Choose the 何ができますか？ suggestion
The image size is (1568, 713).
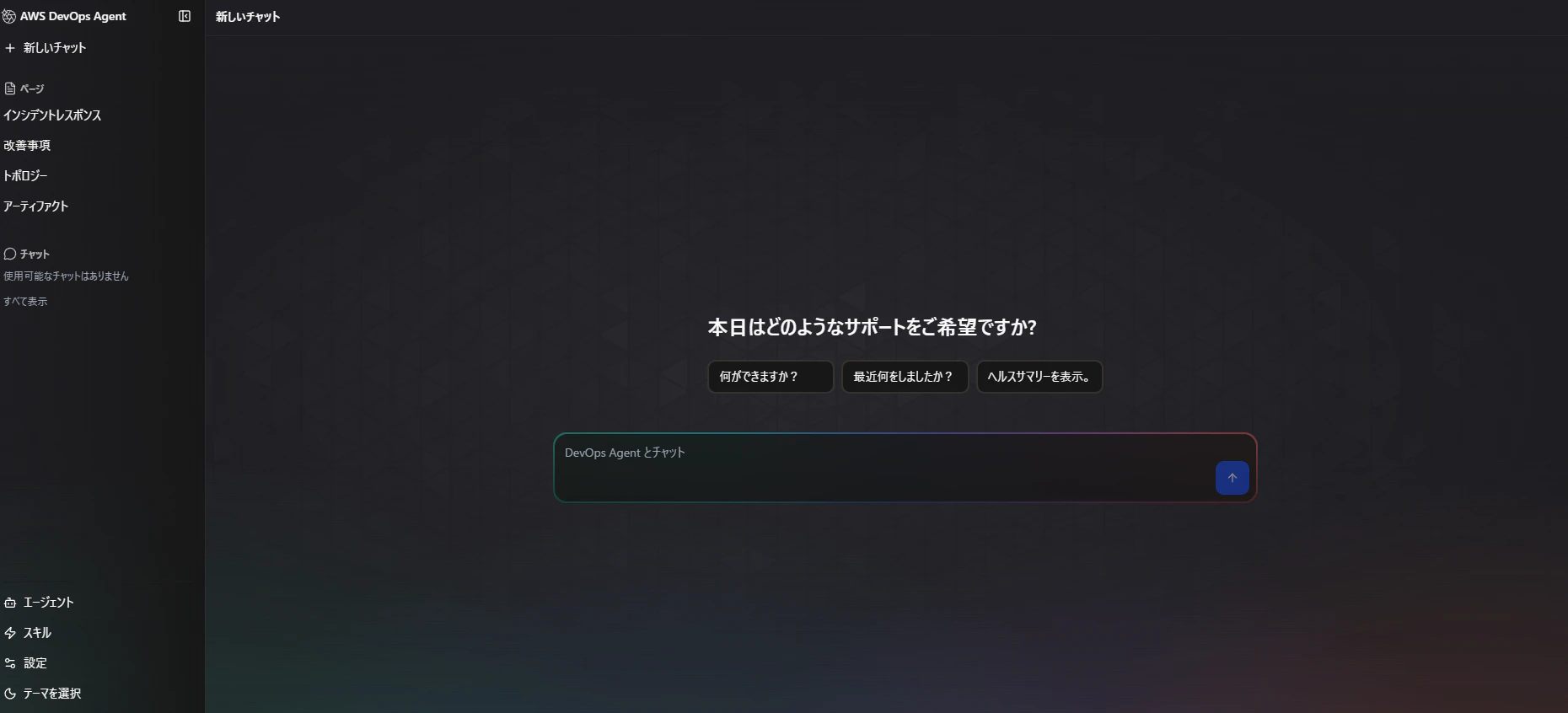[771, 377]
